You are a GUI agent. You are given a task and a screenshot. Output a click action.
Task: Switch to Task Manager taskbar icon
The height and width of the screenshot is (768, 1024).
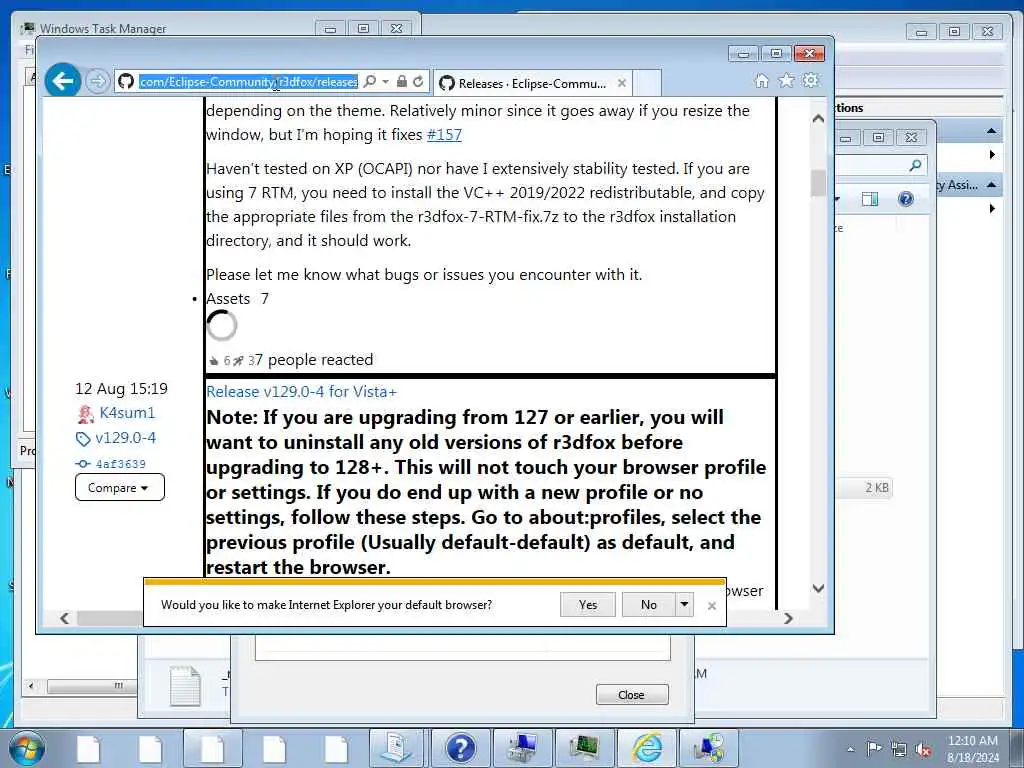[x=584, y=748]
